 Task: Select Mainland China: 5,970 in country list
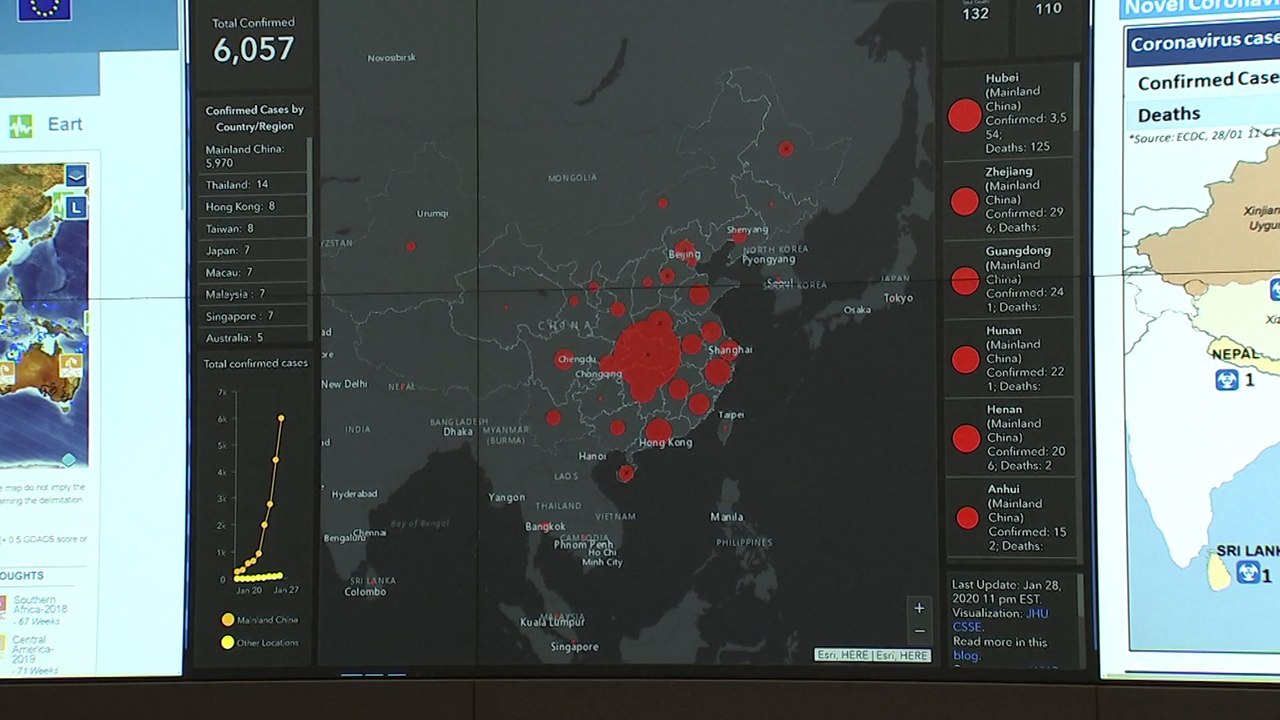(x=251, y=155)
